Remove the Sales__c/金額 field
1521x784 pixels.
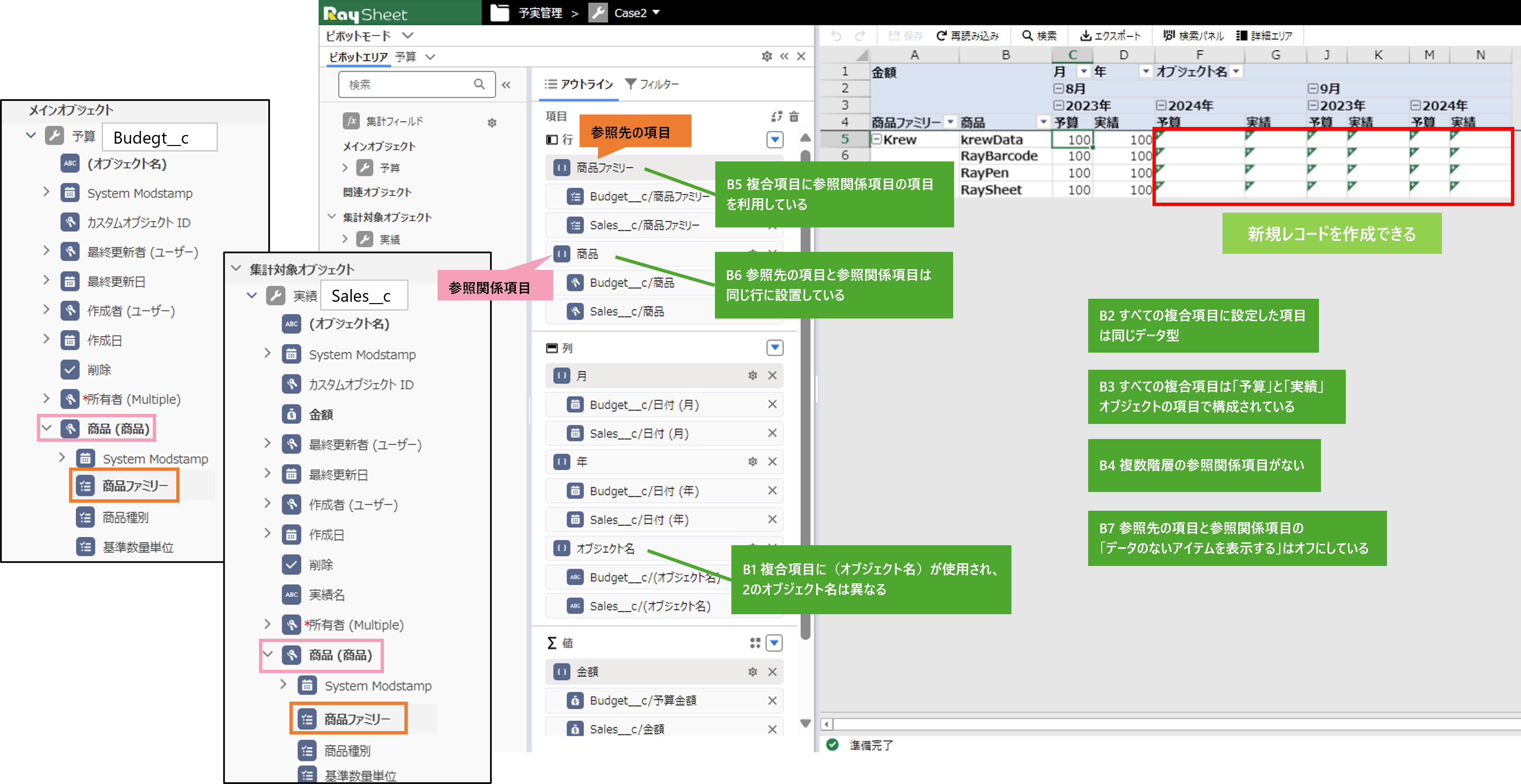coord(772,730)
